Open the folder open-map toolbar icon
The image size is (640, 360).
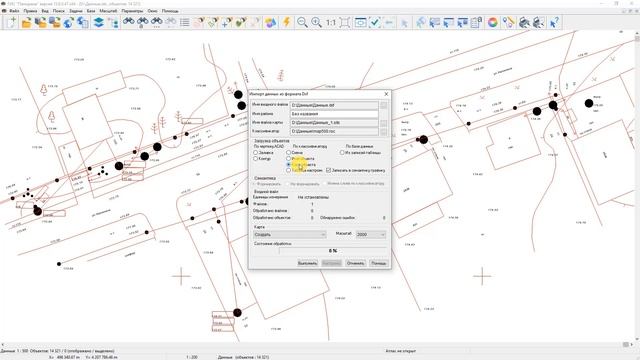click(27, 22)
